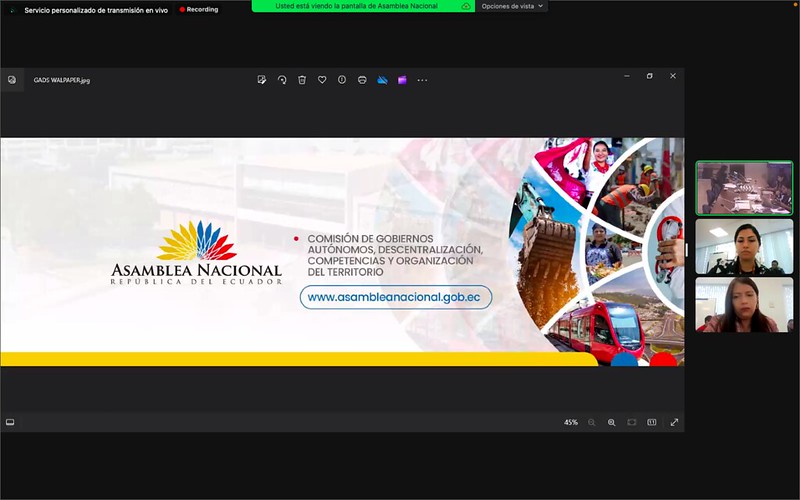Click the 45% zoom level value
Screen dimensions: 800x500
tap(570, 422)
